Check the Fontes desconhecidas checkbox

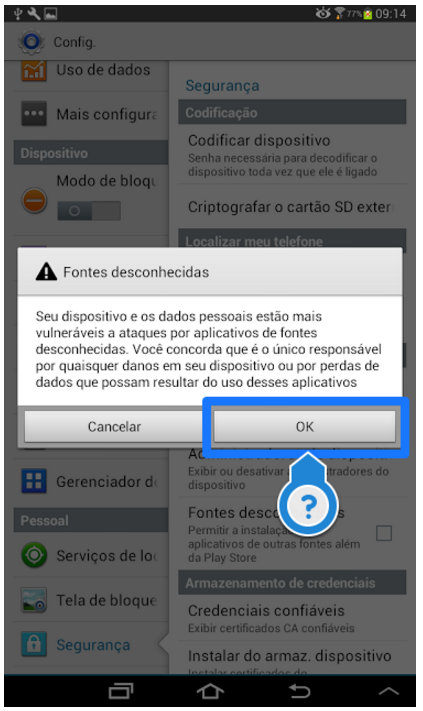pyautogui.click(x=384, y=533)
